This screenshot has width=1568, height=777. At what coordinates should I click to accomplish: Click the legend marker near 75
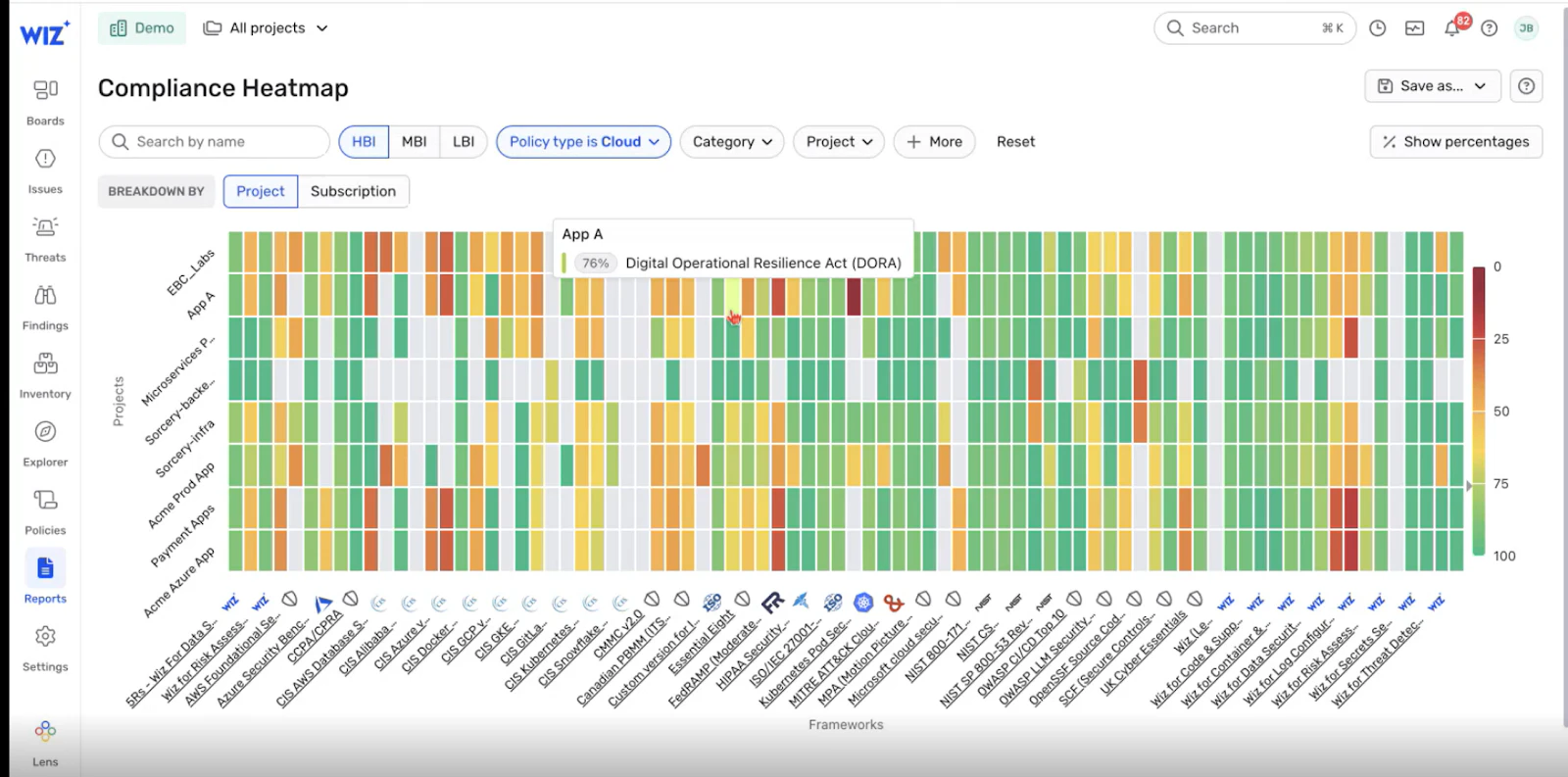(x=1469, y=485)
